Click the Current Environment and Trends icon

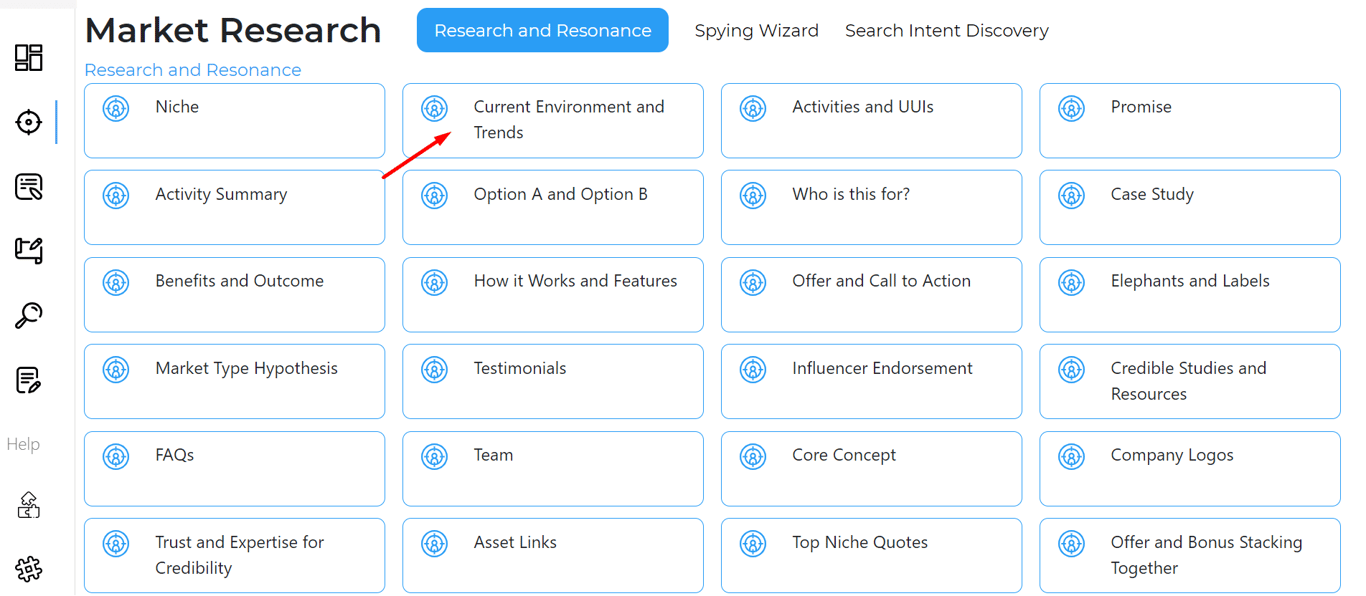tap(435, 108)
